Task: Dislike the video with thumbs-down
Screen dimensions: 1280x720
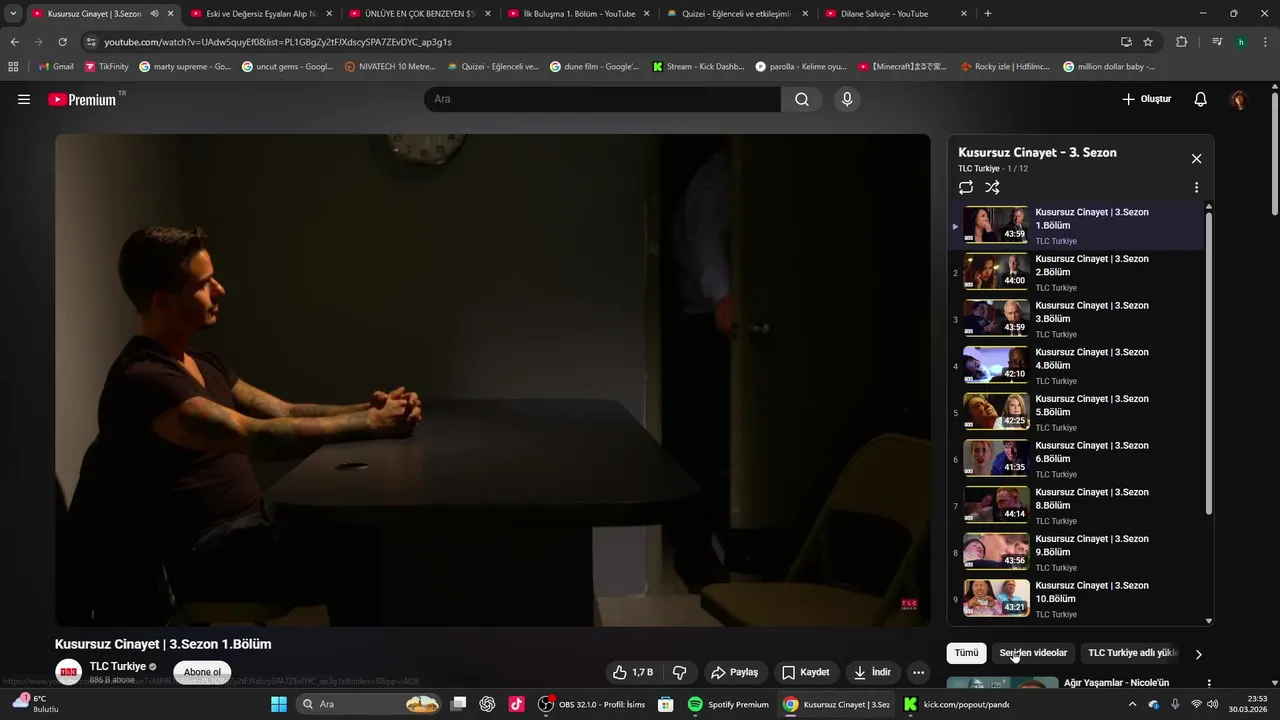Action: pos(679,672)
